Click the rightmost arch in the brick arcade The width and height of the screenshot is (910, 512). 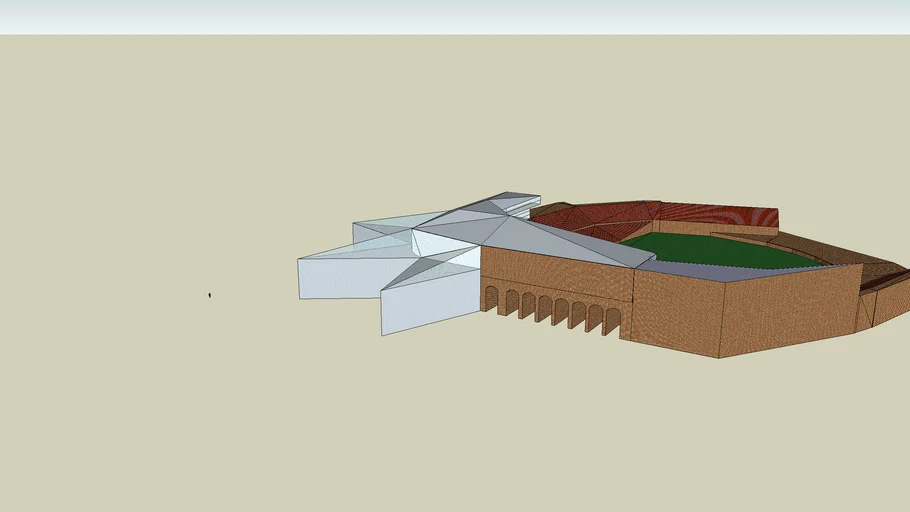(612, 321)
